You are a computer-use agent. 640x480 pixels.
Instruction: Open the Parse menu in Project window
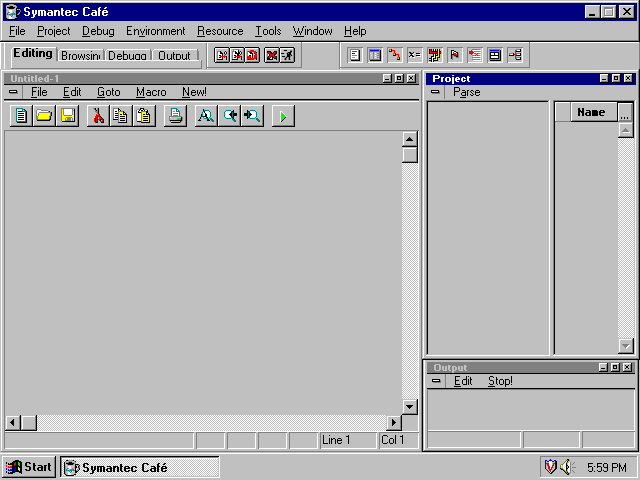tap(467, 92)
